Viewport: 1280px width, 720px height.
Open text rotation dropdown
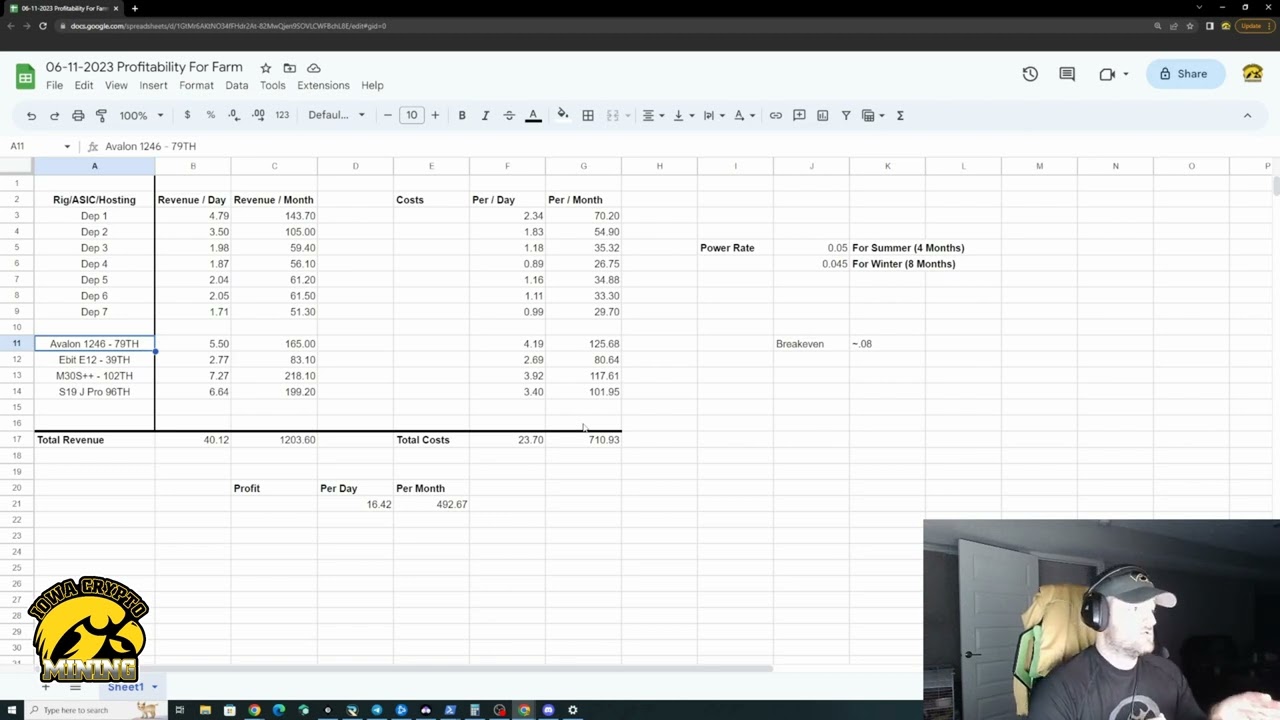pos(743,116)
